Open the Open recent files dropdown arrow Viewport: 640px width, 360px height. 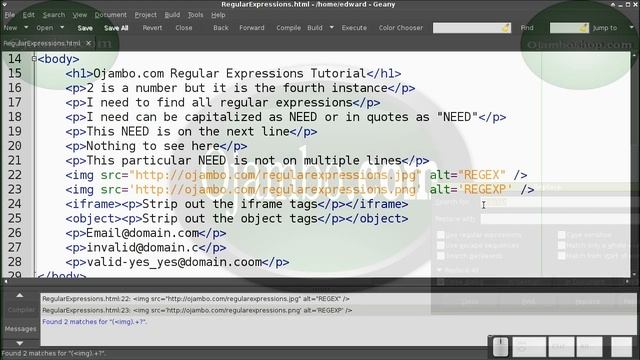(x=62, y=28)
